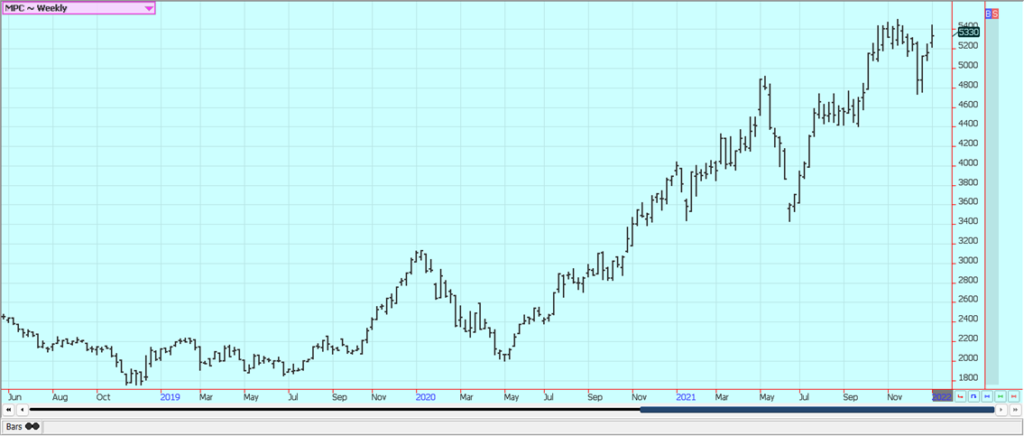Viewport: 1024px width, 436px height.
Task: Click the 2022 year label
Action: coord(942,396)
